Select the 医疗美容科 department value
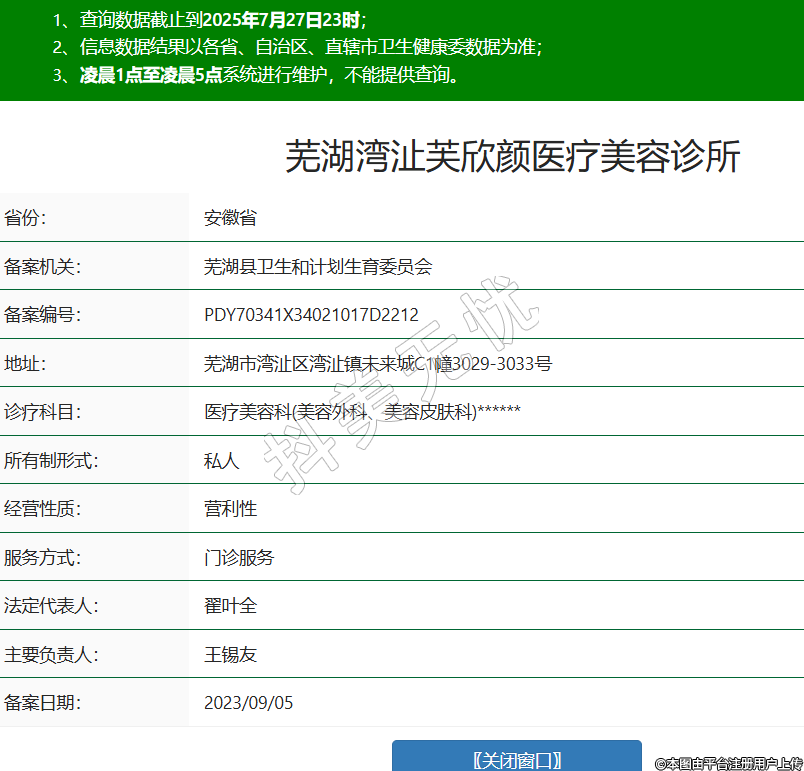Screen dimensions: 804x771 tap(362, 412)
